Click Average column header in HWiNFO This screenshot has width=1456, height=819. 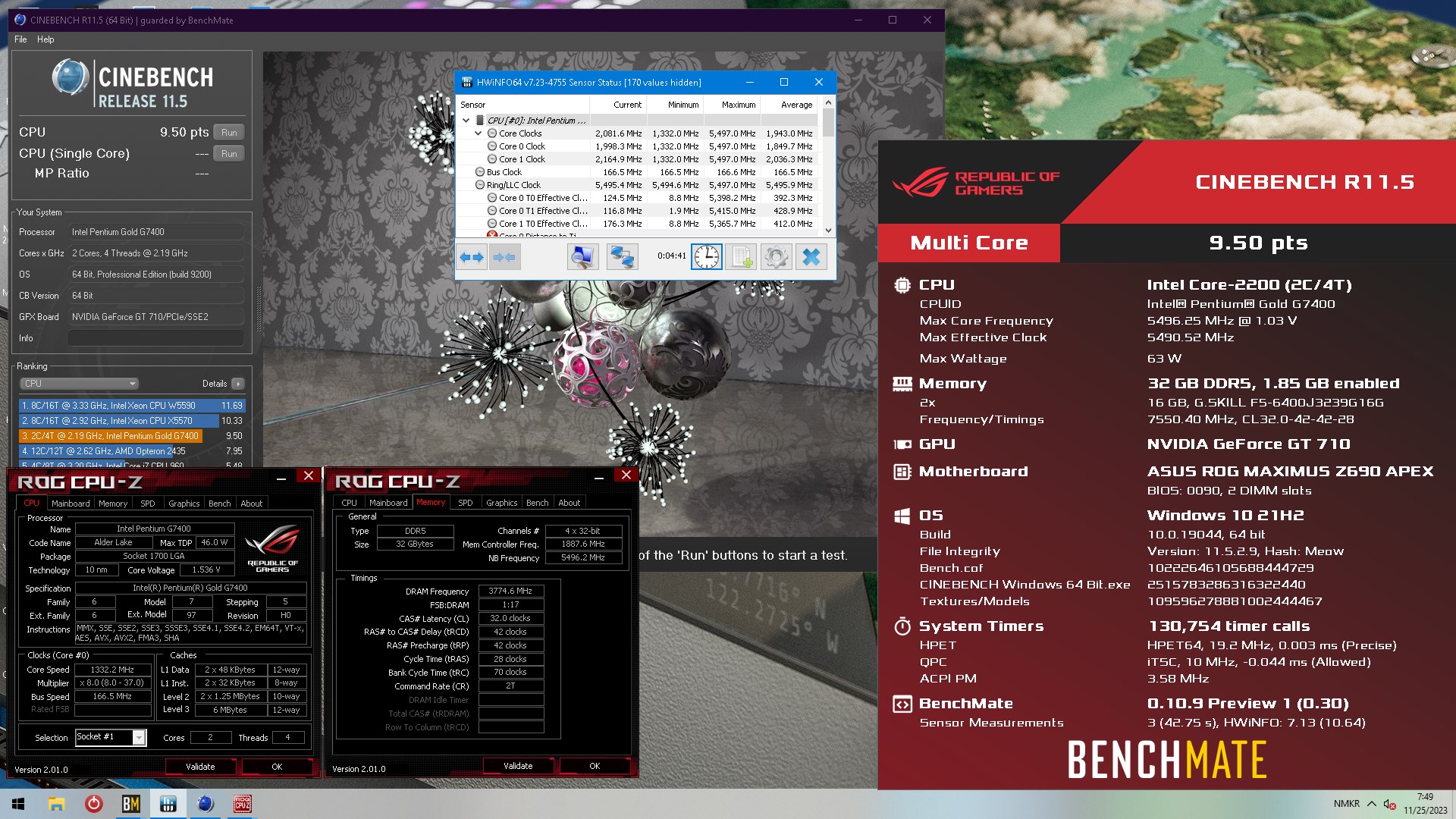pyautogui.click(x=789, y=105)
